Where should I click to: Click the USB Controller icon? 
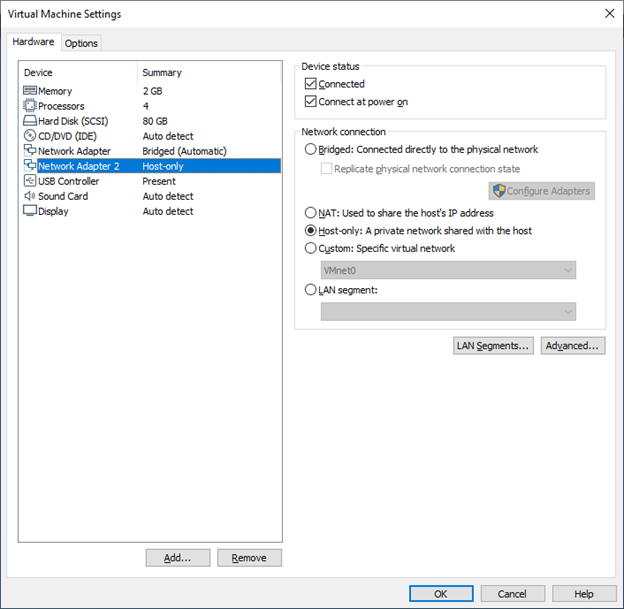click(30, 181)
